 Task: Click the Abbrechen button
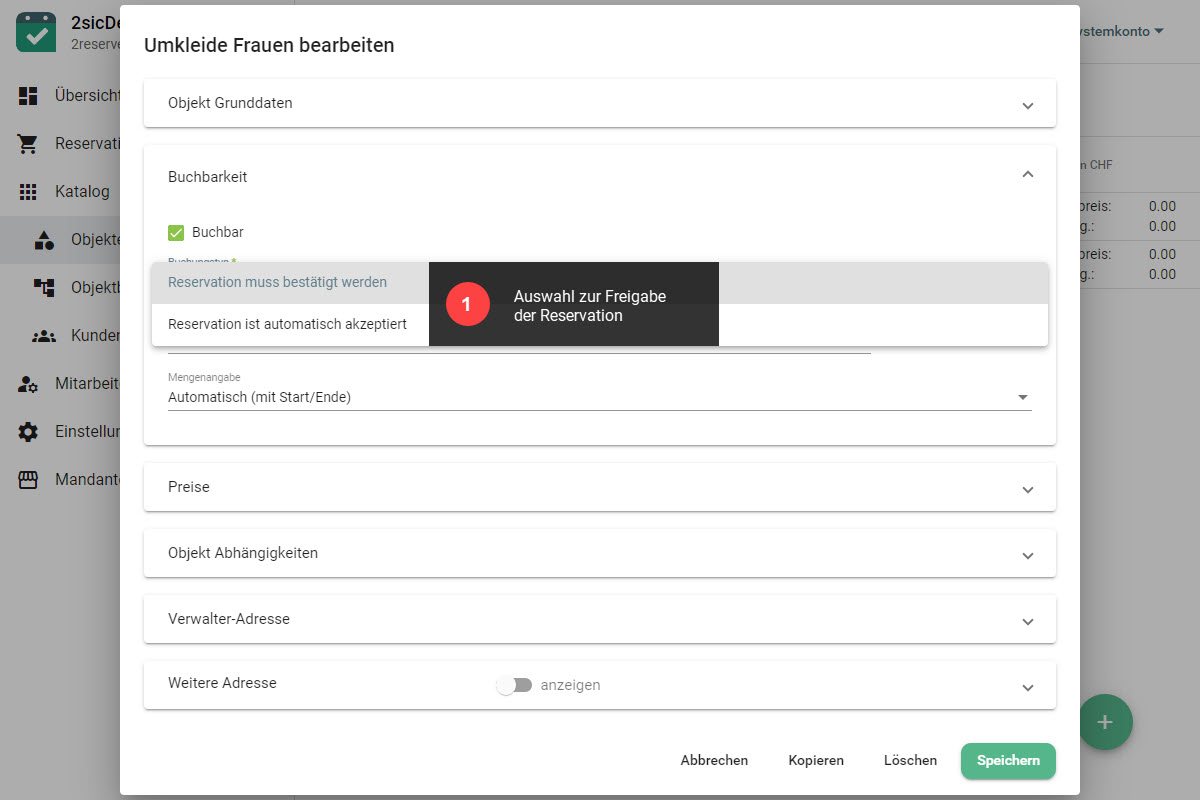click(x=714, y=760)
